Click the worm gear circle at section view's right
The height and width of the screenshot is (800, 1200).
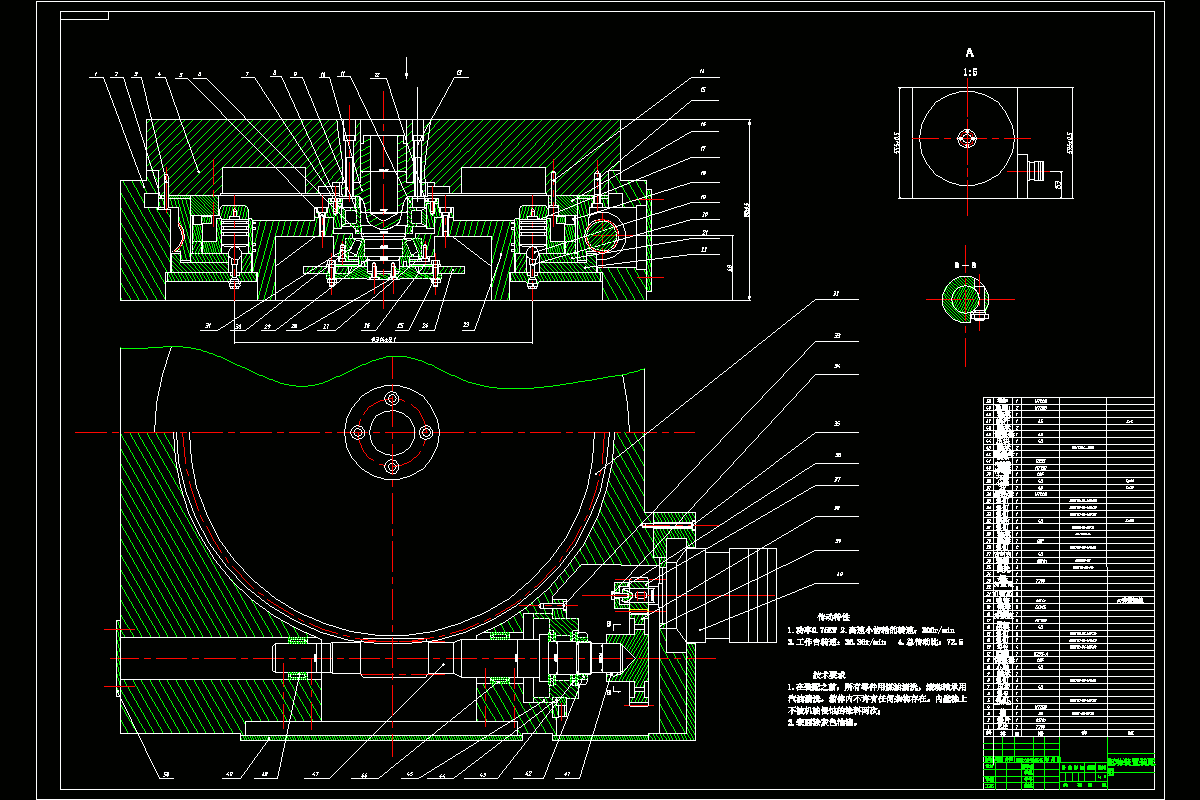600,235
